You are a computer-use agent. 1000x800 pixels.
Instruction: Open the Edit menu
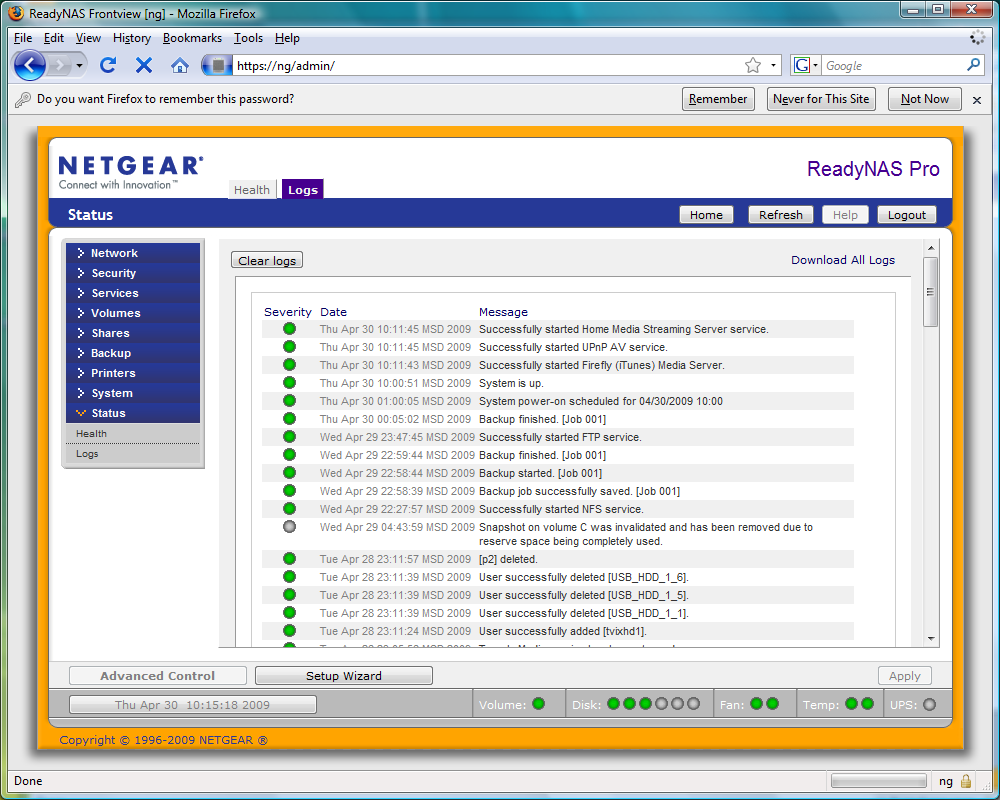[54, 38]
